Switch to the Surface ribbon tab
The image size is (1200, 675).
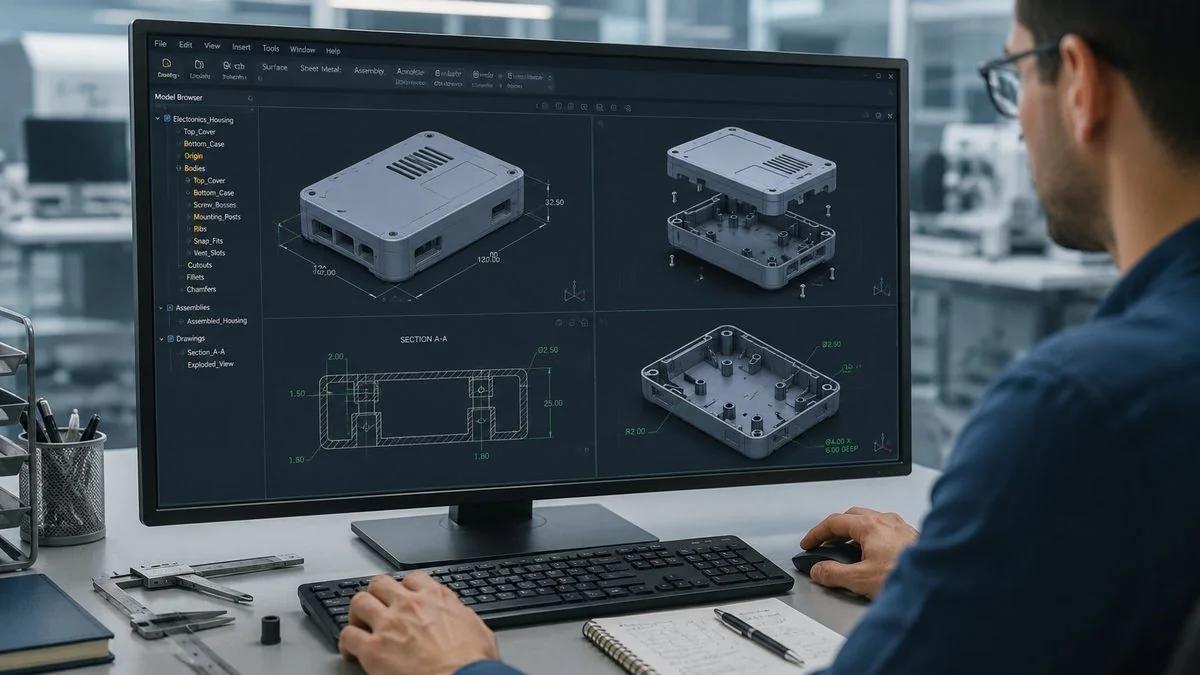(x=275, y=68)
